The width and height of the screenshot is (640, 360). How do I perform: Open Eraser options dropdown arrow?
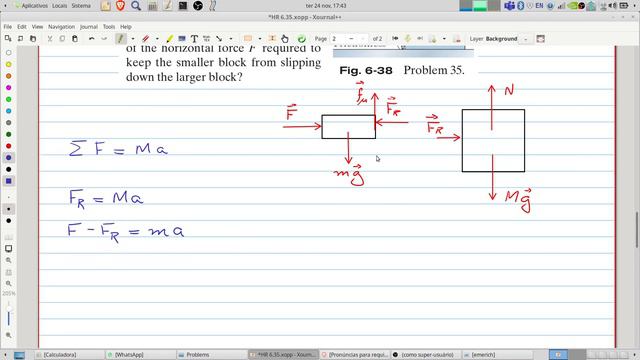[x=157, y=39]
